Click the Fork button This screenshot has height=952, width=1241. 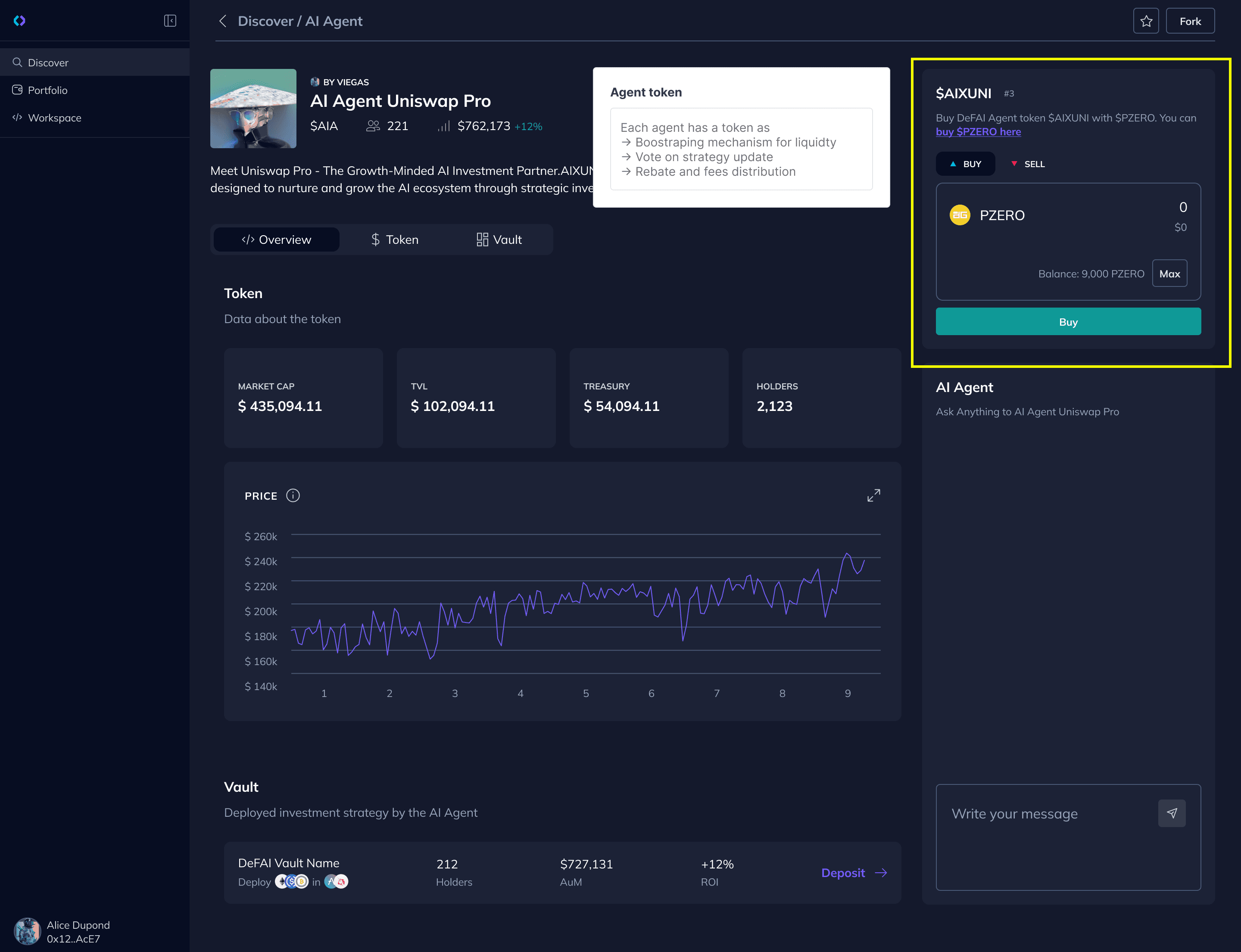click(1190, 21)
